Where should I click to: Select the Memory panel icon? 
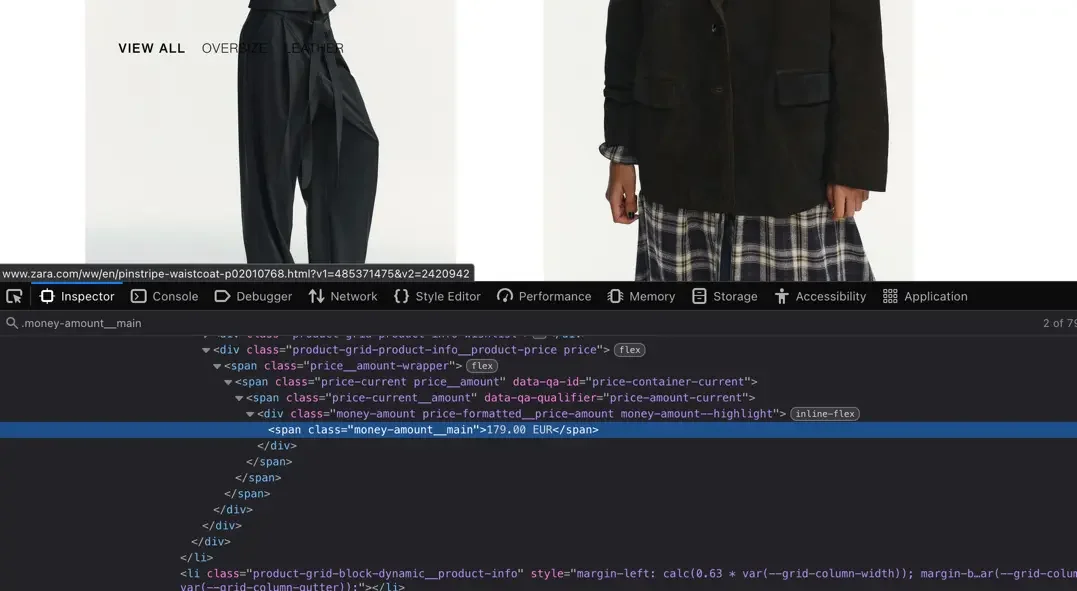[614, 295]
